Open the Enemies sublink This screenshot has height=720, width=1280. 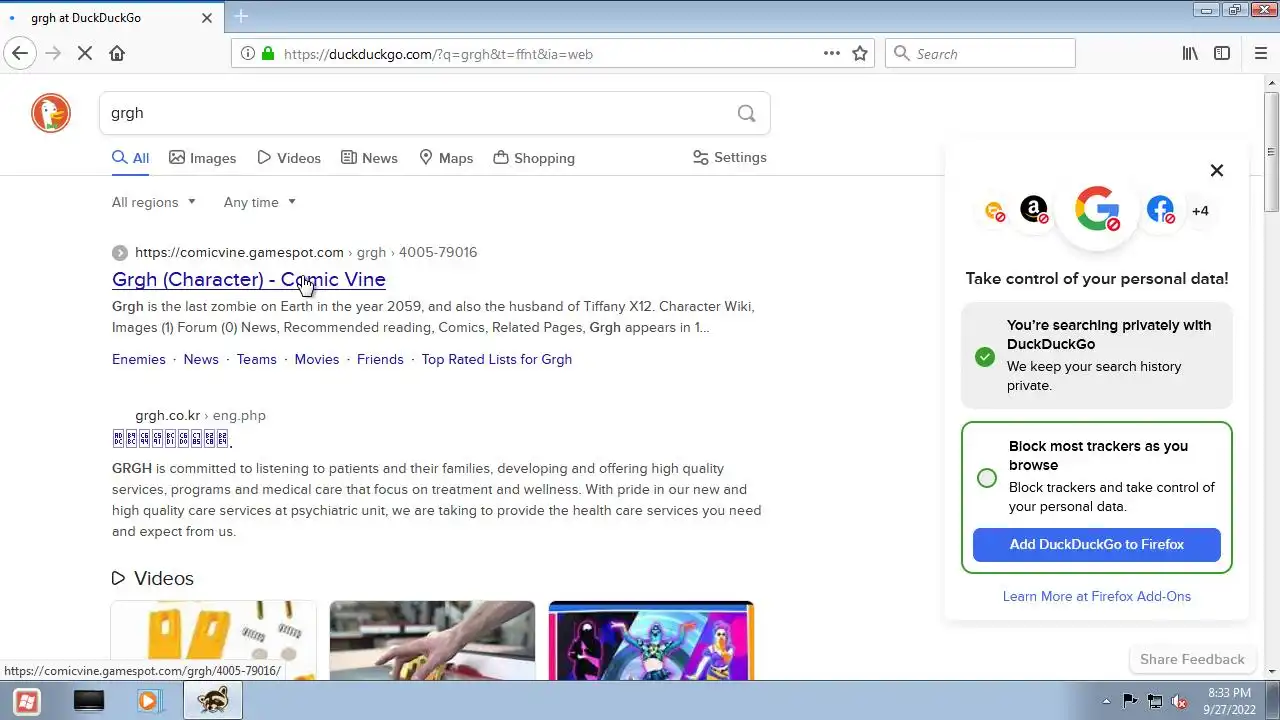[x=139, y=359]
